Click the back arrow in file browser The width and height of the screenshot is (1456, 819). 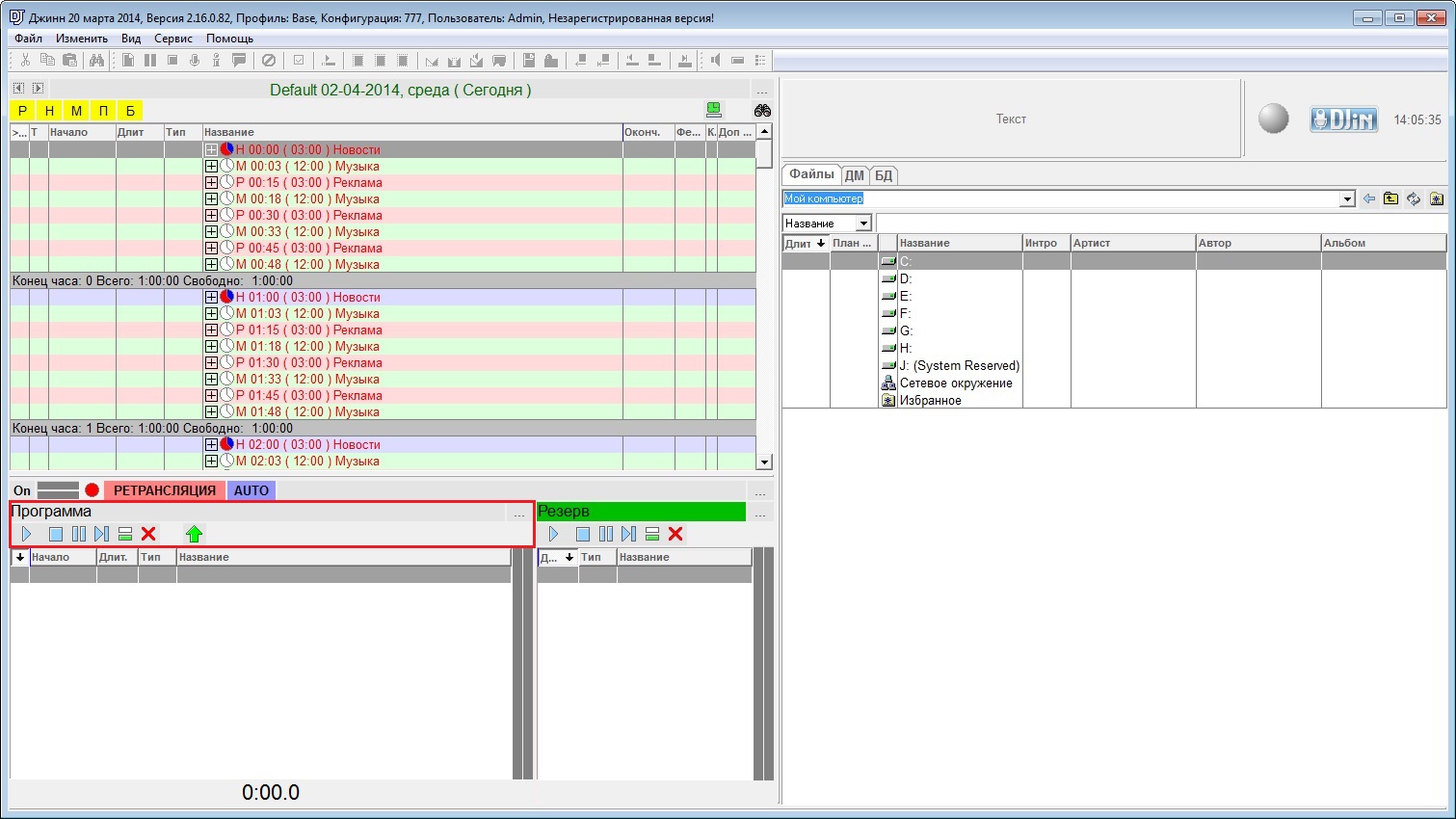tap(1369, 198)
